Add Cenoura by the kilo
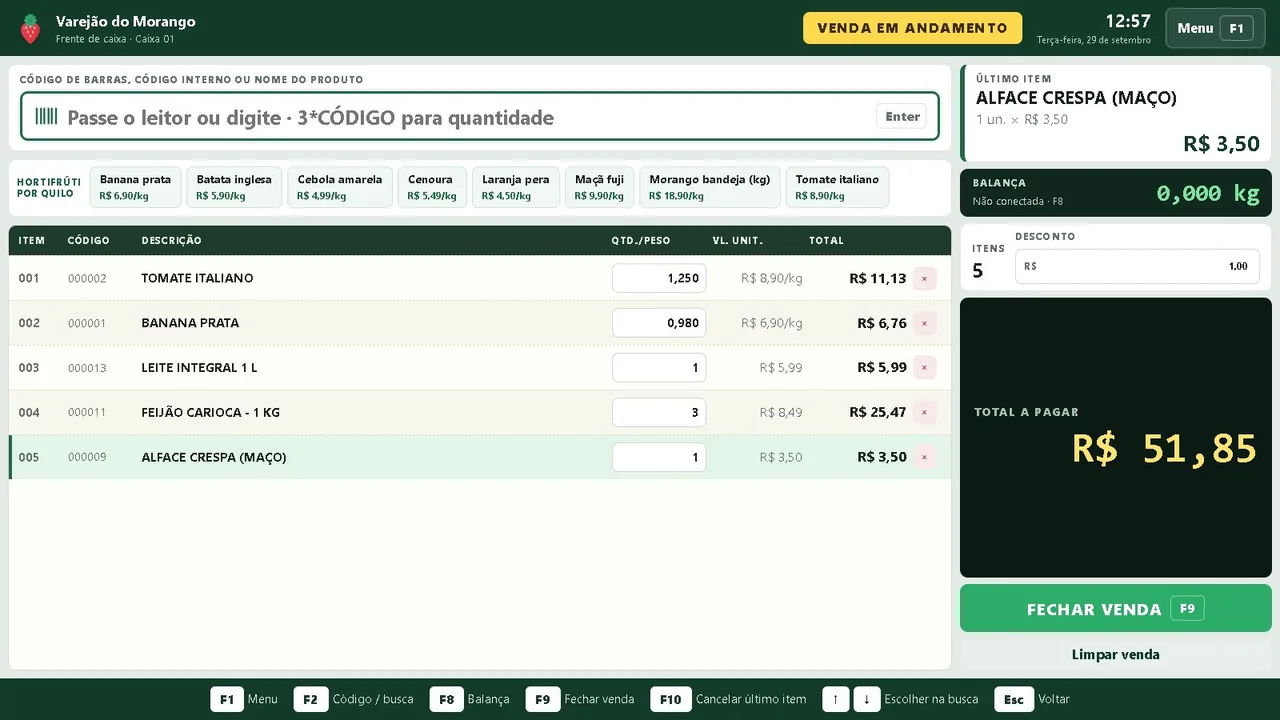The width and height of the screenshot is (1280, 720). pos(432,187)
